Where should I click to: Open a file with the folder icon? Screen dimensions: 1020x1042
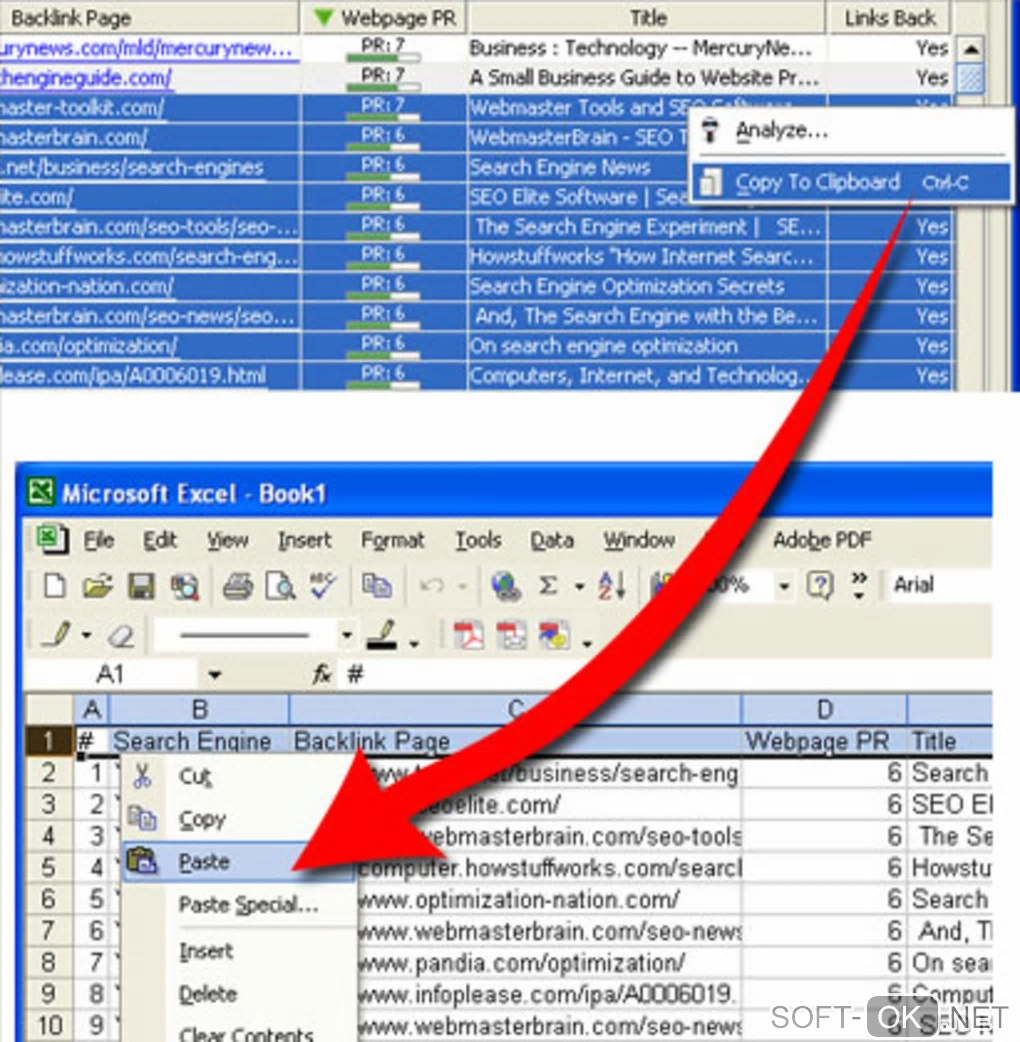pyautogui.click(x=97, y=587)
